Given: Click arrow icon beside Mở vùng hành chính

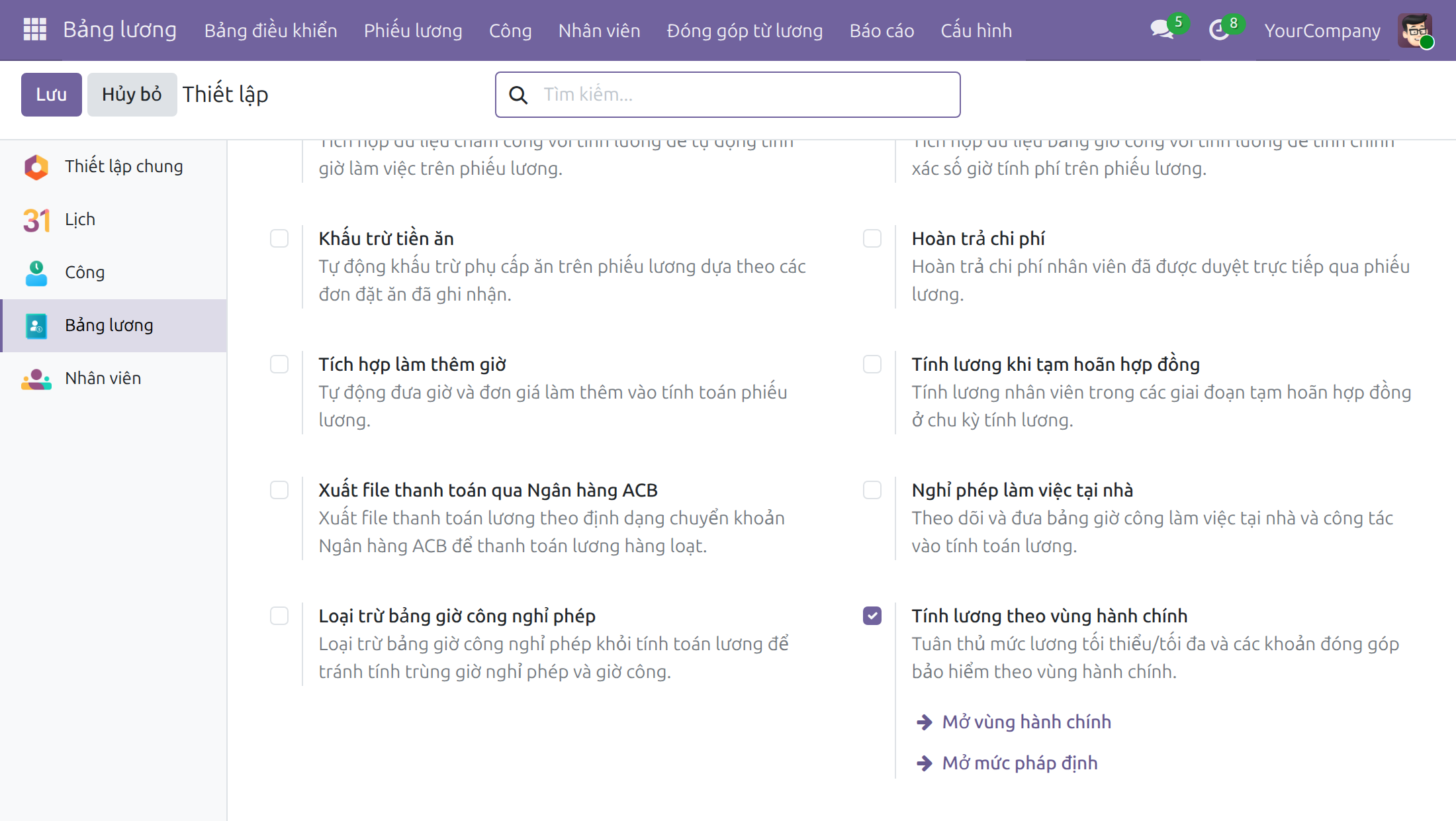Looking at the screenshot, I should pyautogui.click(x=924, y=722).
